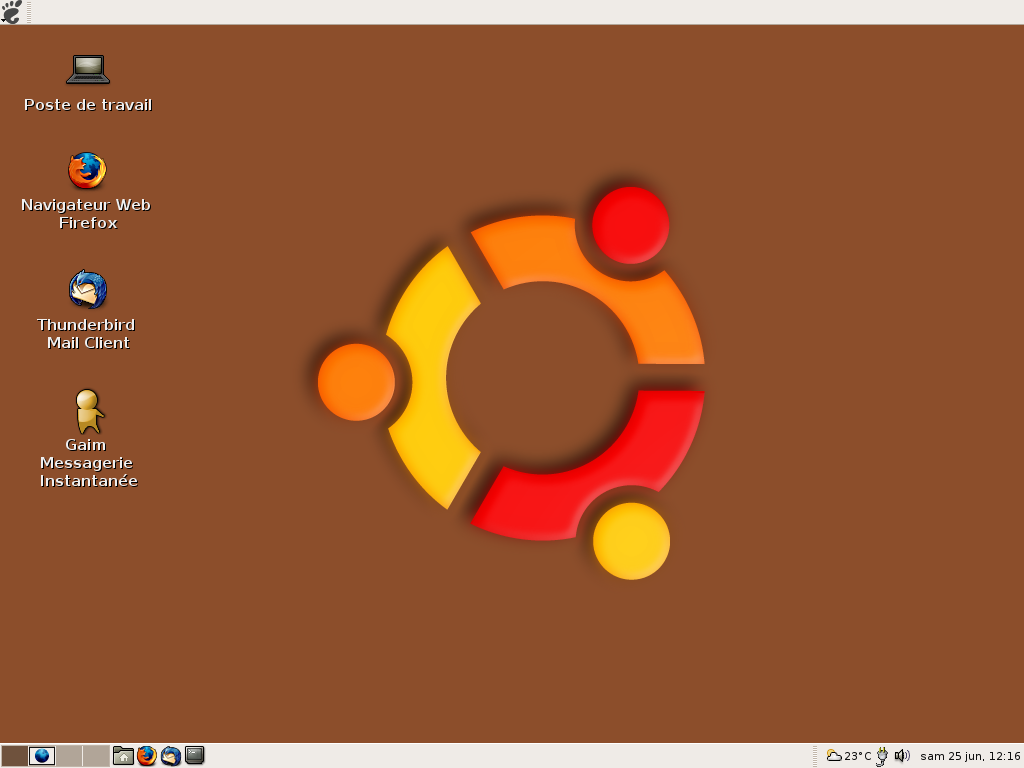Open the home folder launcher in bottom panel
This screenshot has width=1024, height=768.
tap(123, 756)
